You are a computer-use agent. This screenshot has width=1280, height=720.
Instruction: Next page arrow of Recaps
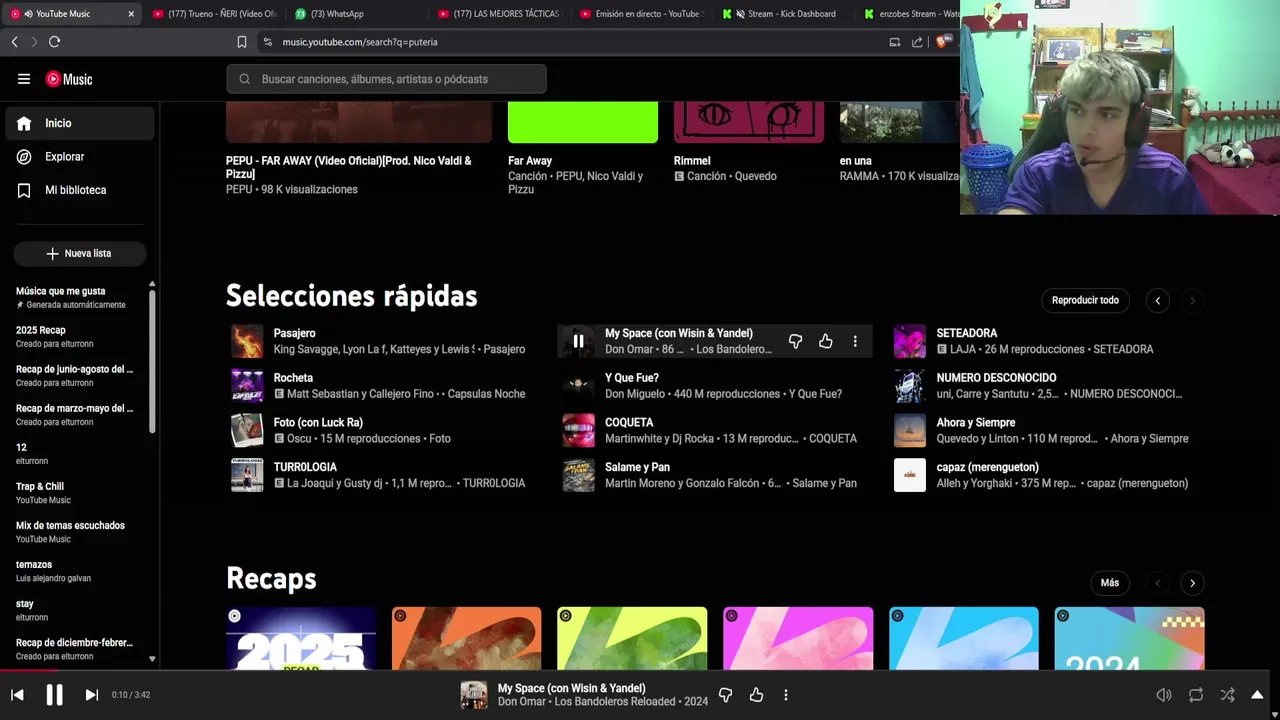coord(1192,583)
